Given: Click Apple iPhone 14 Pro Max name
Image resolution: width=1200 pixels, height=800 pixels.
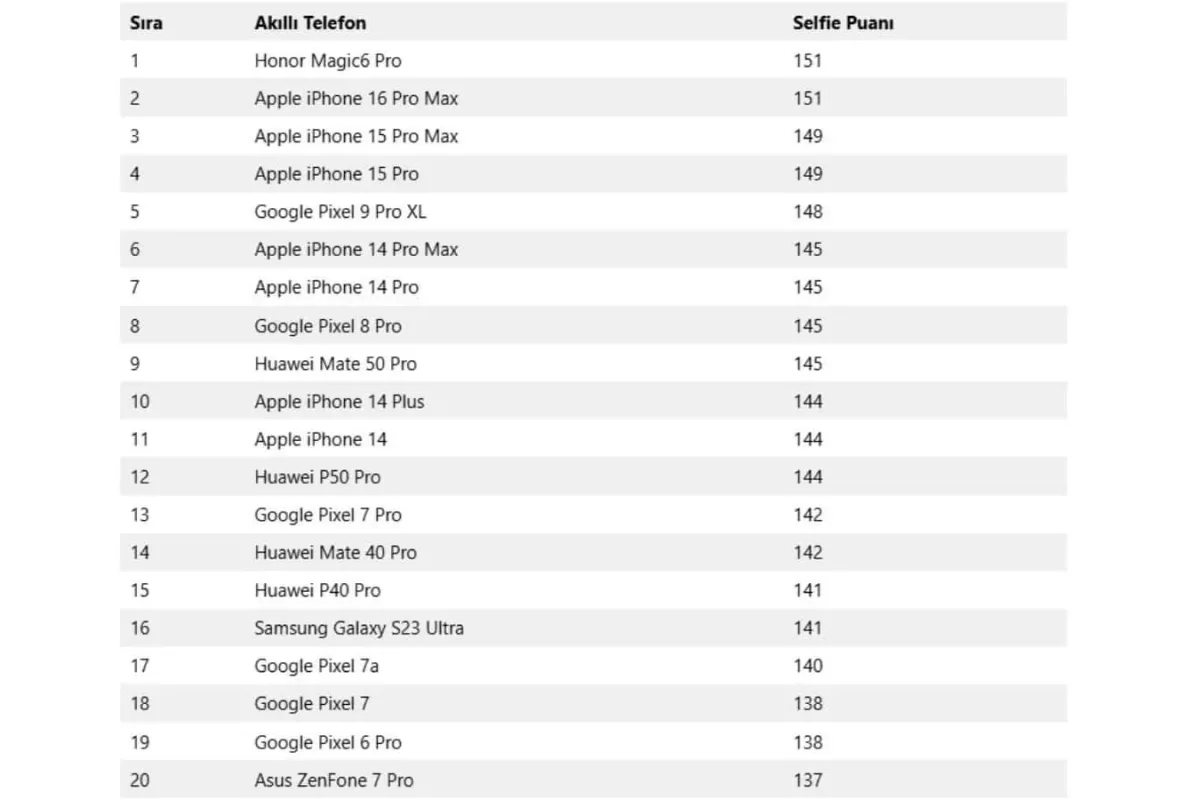Looking at the screenshot, I should tap(356, 249).
